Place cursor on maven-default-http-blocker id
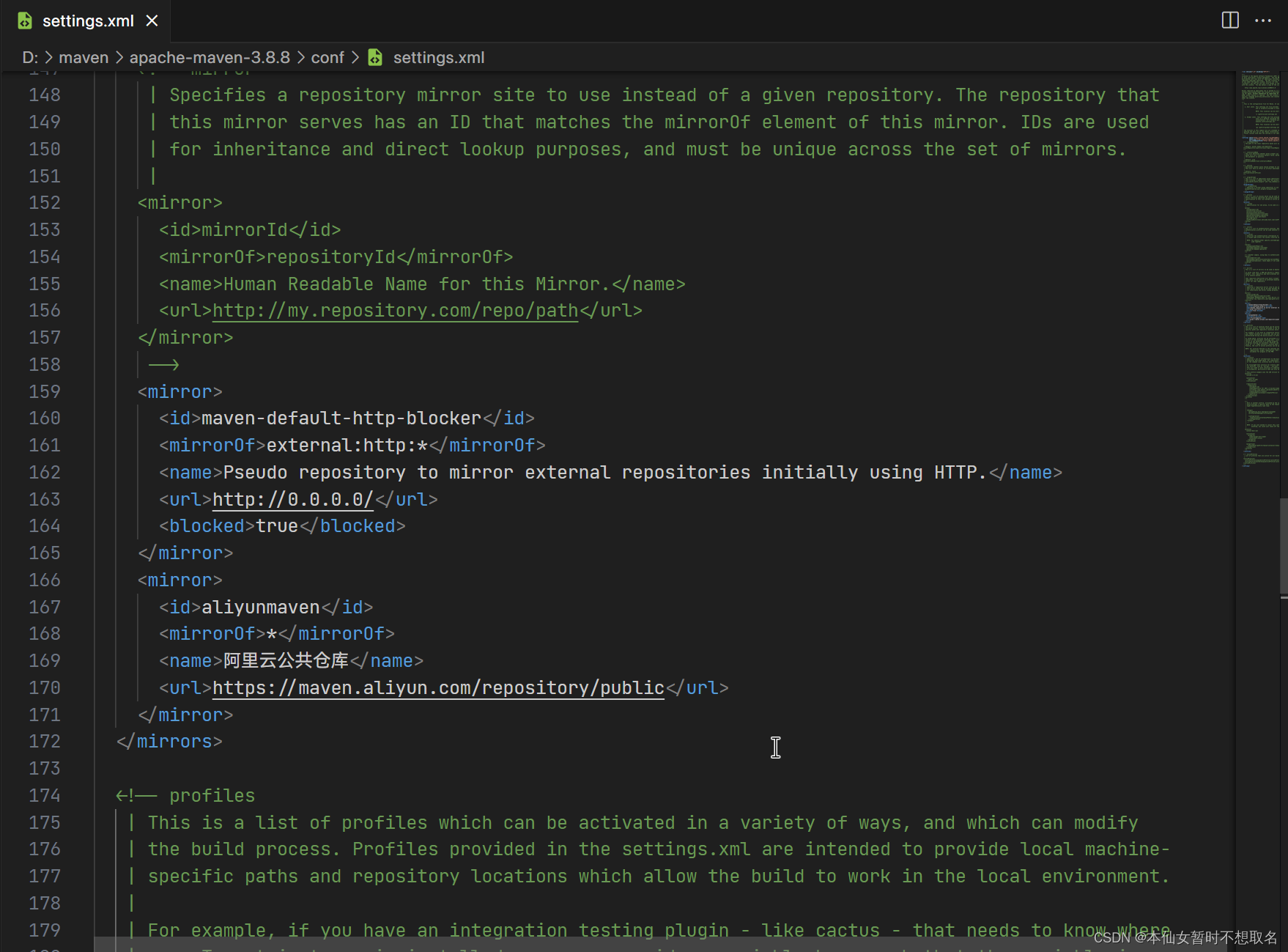The image size is (1288, 952). pos(341,418)
